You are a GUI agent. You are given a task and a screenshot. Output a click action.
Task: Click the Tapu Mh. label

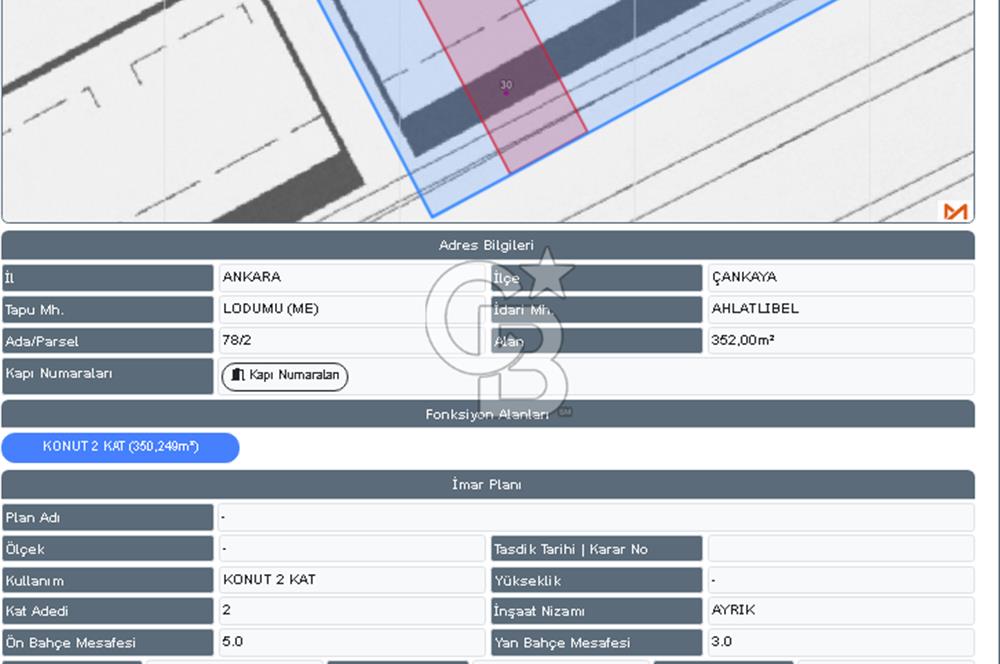click(x=107, y=310)
